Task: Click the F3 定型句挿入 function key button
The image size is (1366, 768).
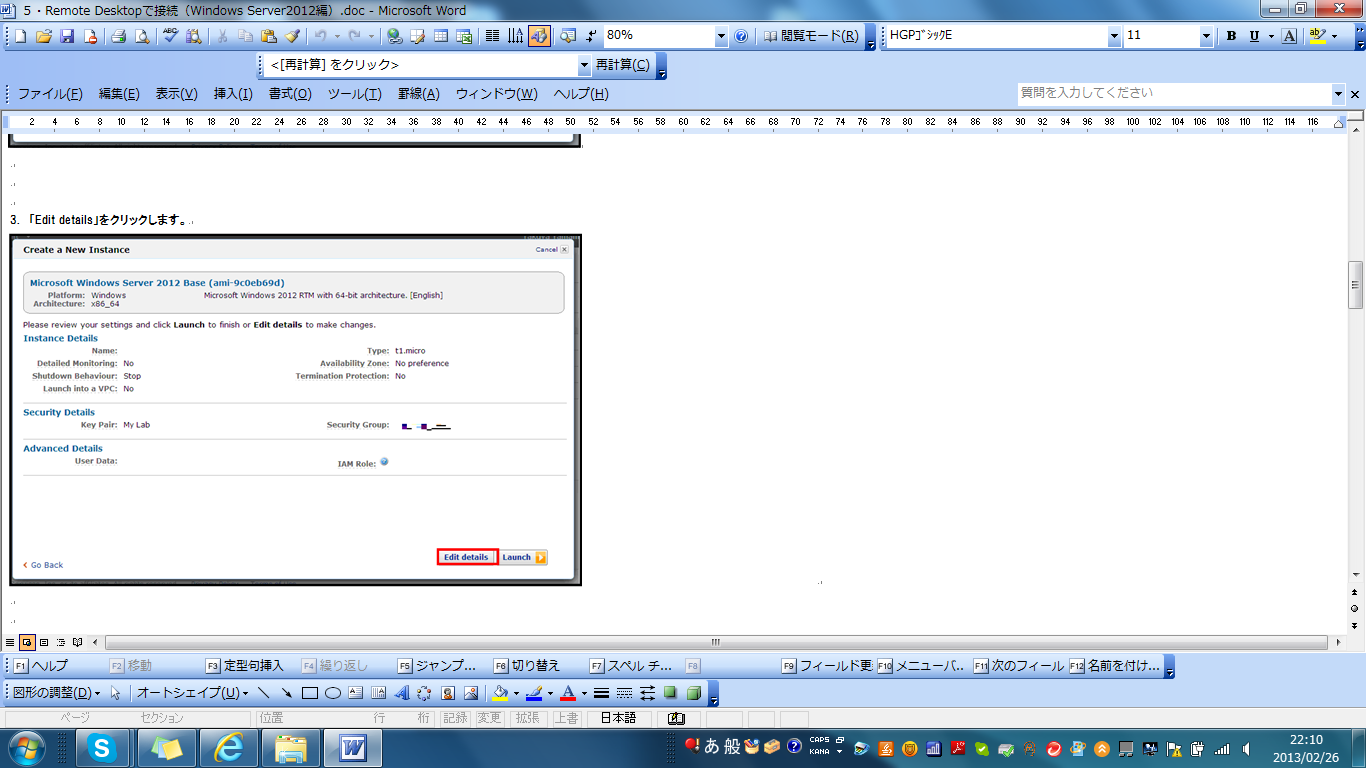Action: tap(245, 666)
